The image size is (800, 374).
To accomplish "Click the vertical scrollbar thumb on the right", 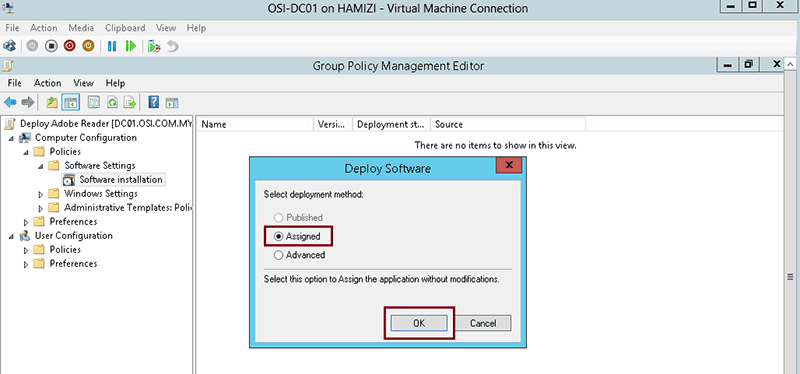I will [790, 277].
